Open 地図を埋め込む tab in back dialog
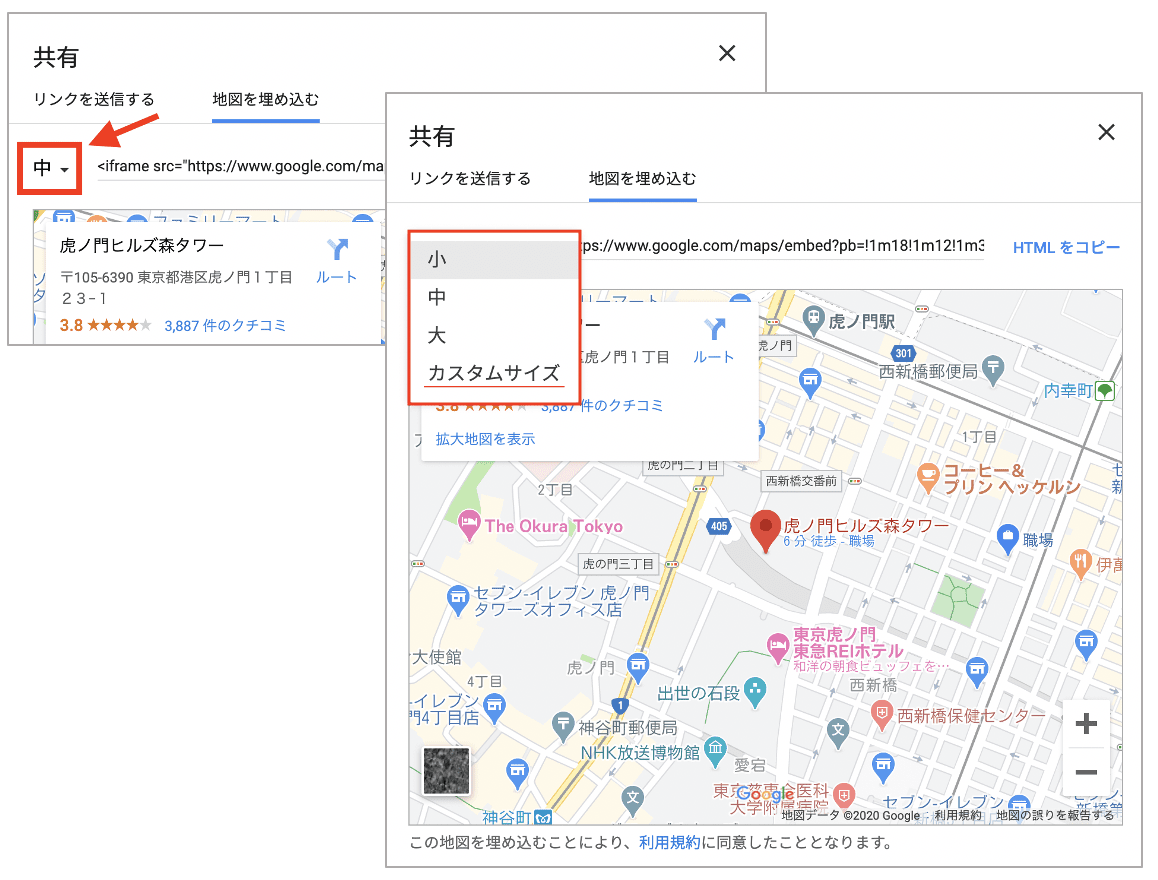The image size is (1158, 880). pyautogui.click(x=266, y=99)
